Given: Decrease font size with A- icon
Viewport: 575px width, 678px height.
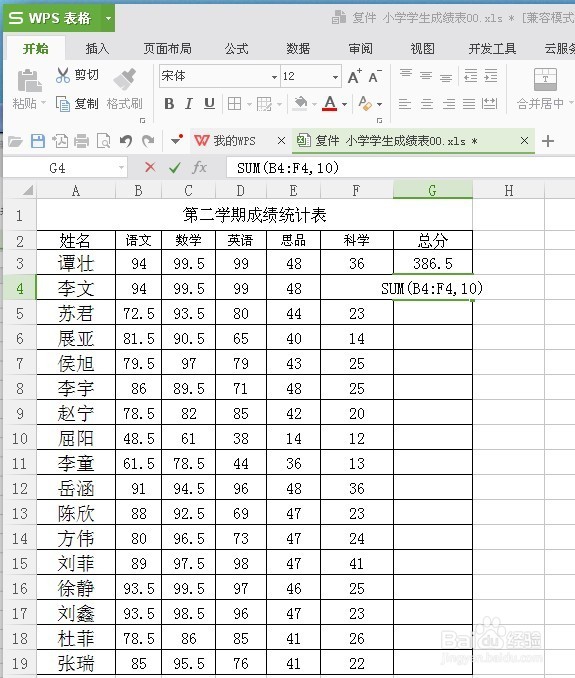Looking at the screenshot, I should tap(374, 77).
